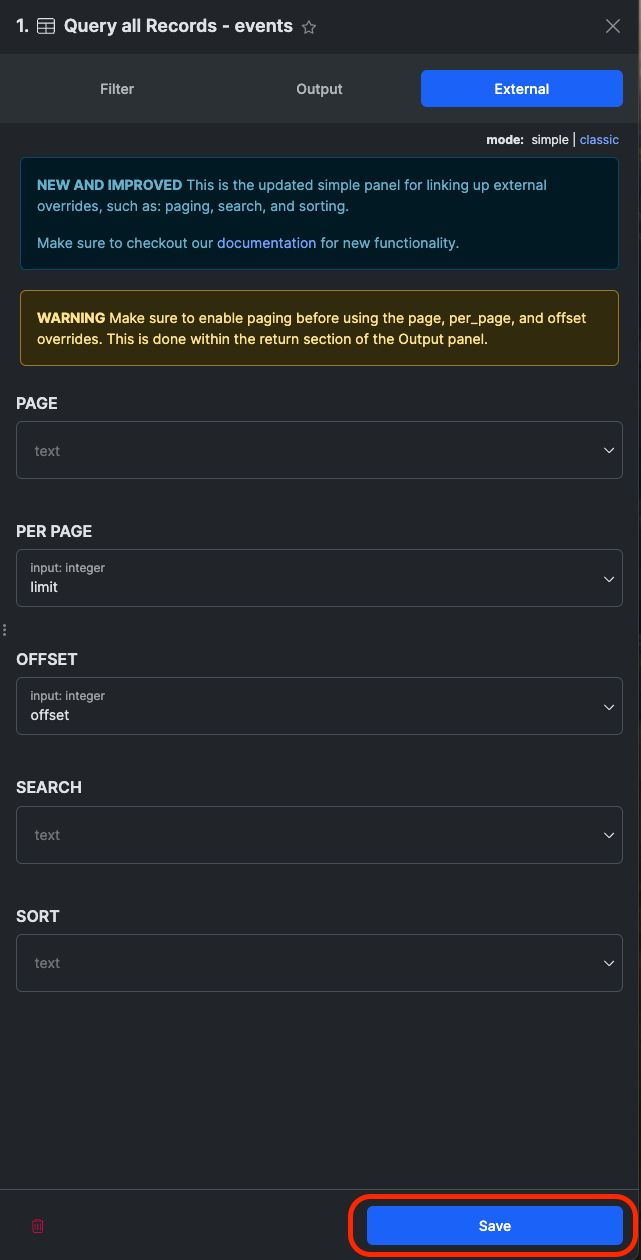Screen dimensions: 641x1260
Task: Expand the PAGE dropdown chevron
Action: coord(608,451)
